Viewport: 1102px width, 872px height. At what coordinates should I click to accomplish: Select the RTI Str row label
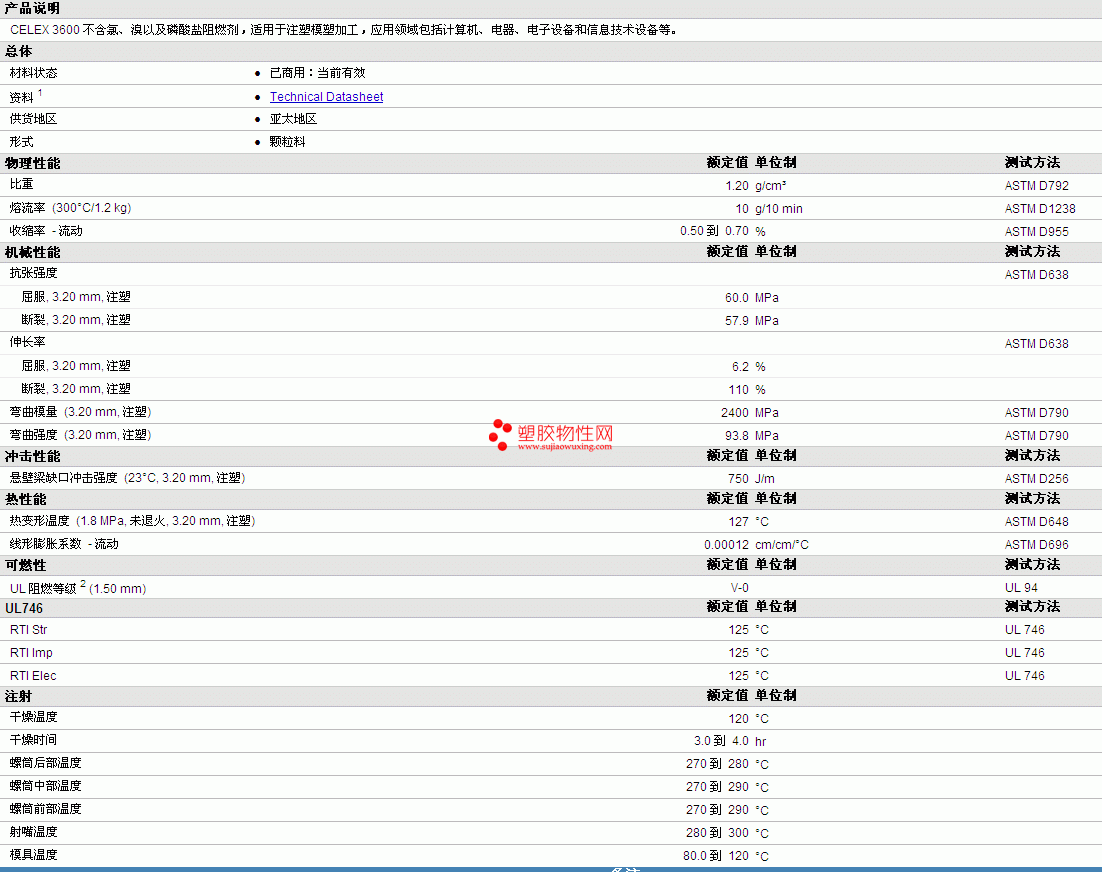pyautogui.click(x=29, y=630)
